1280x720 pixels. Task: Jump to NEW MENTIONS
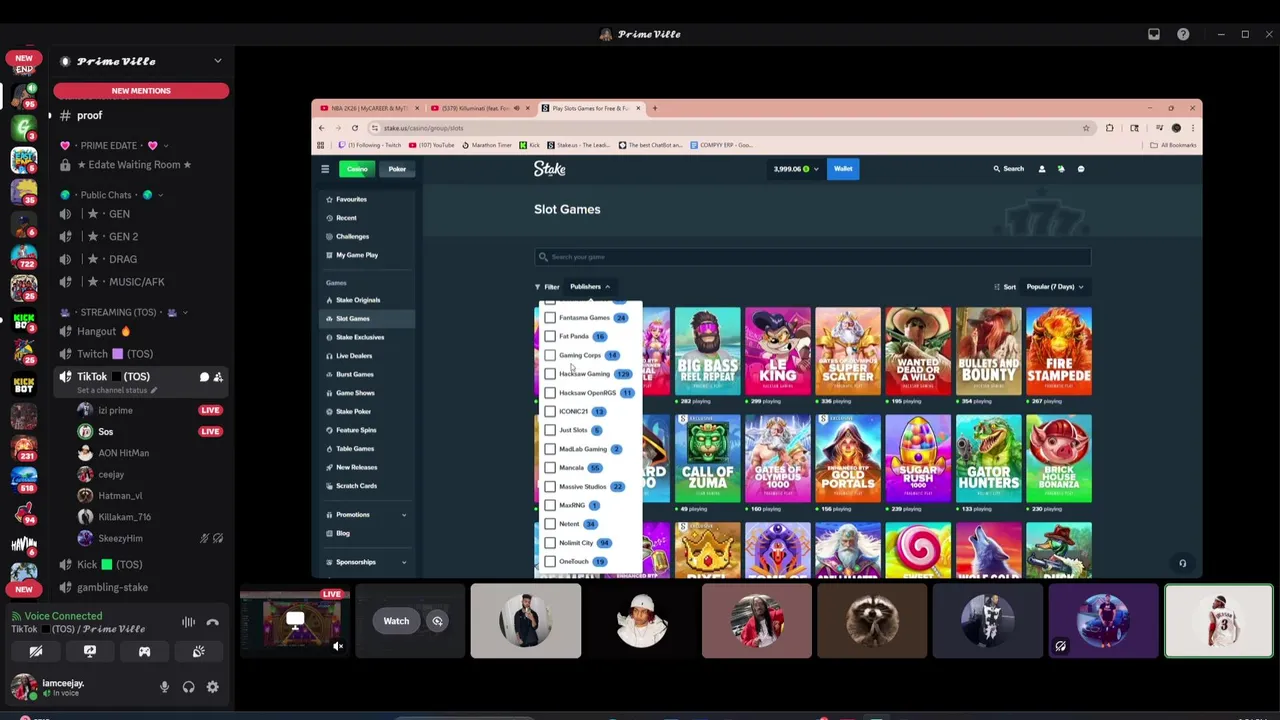[141, 91]
